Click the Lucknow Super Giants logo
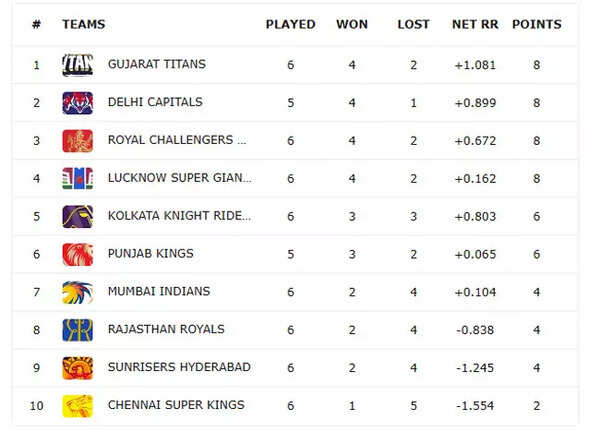Image resolution: width=600 pixels, height=444 pixels. click(x=77, y=179)
